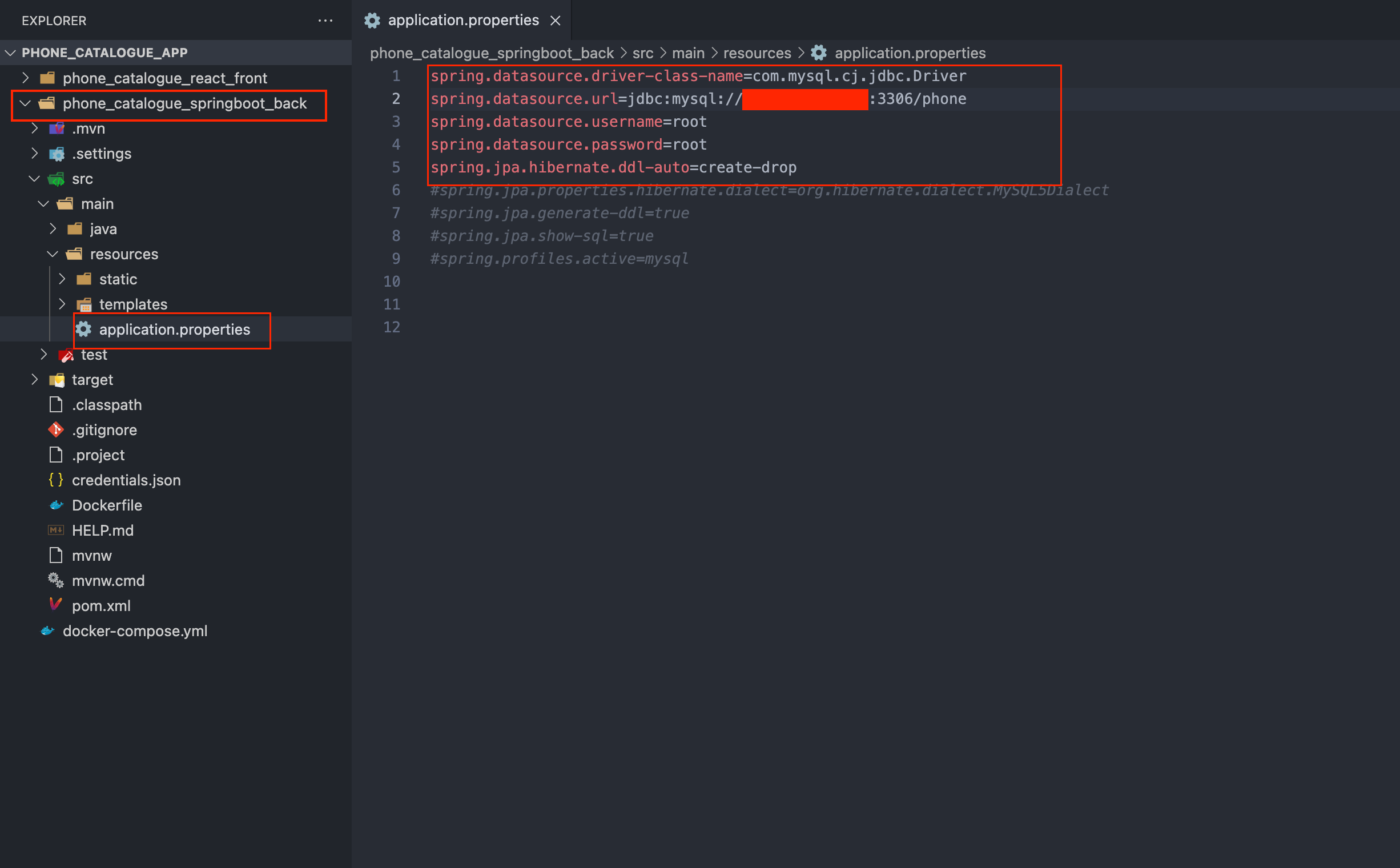Click the credentials.json braces icon
The height and width of the screenshot is (868, 1400).
(x=56, y=480)
